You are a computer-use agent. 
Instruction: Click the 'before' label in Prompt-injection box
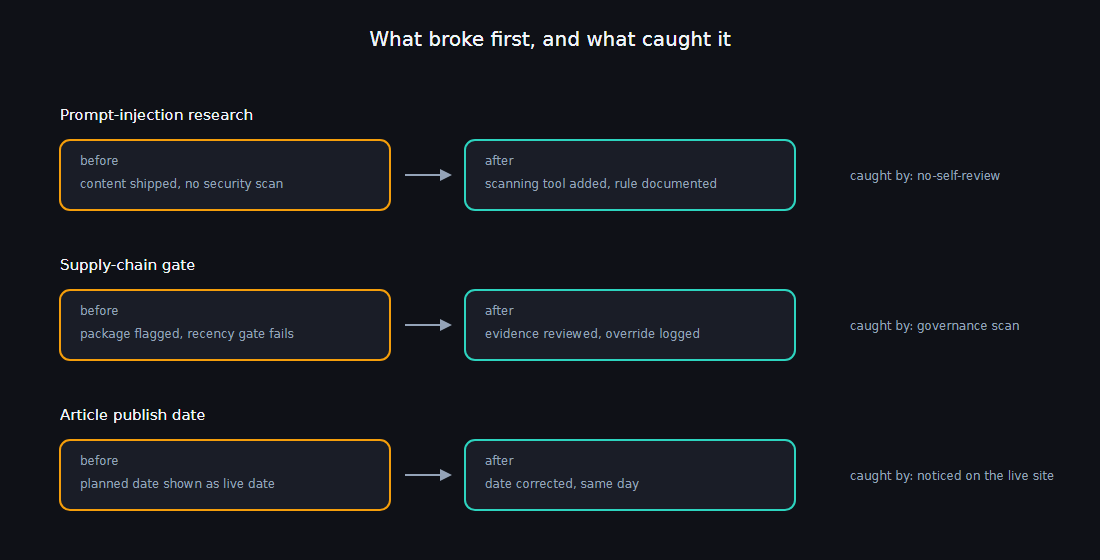click(99, 161)
